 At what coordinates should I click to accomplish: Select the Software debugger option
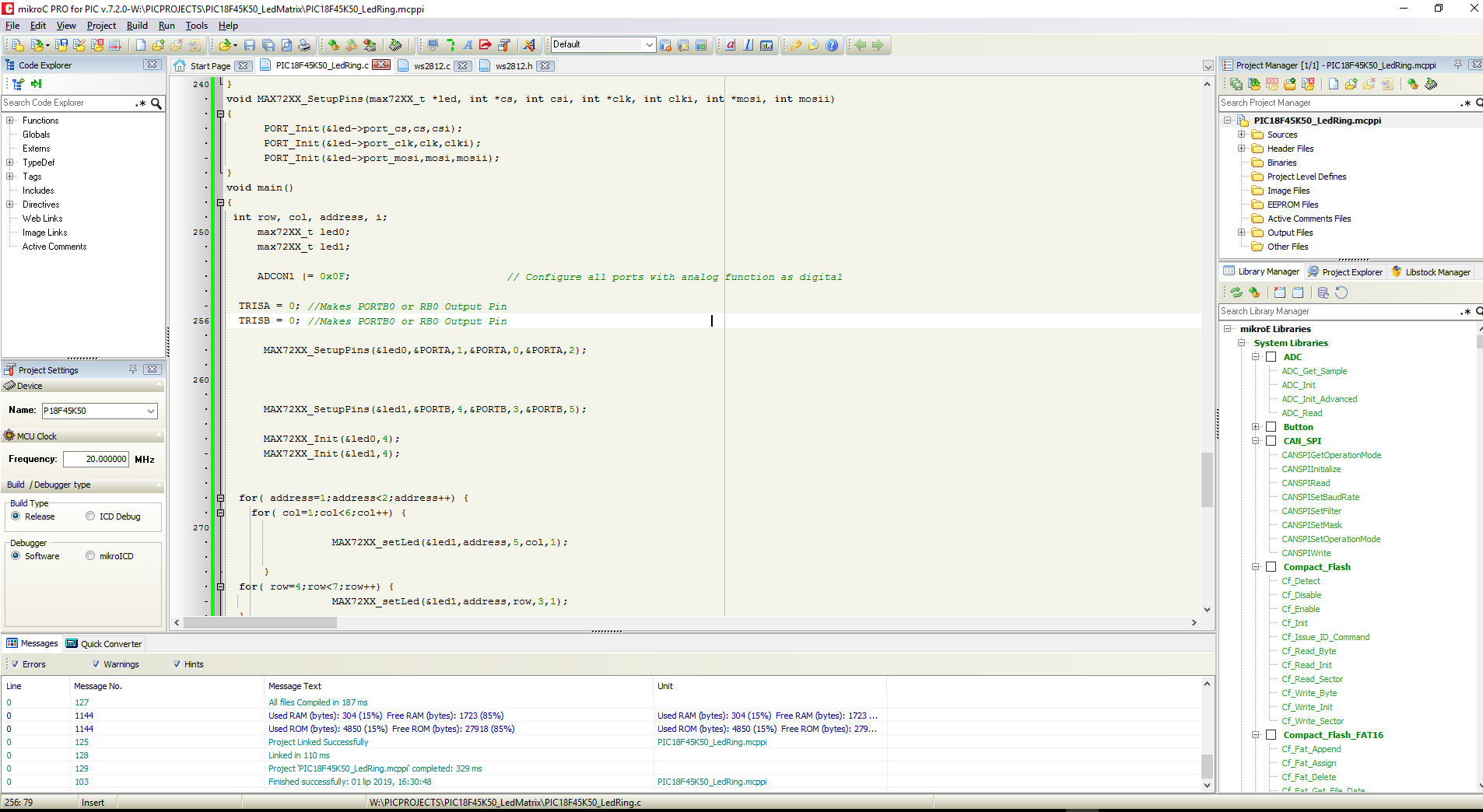click(x=16, y=556)
